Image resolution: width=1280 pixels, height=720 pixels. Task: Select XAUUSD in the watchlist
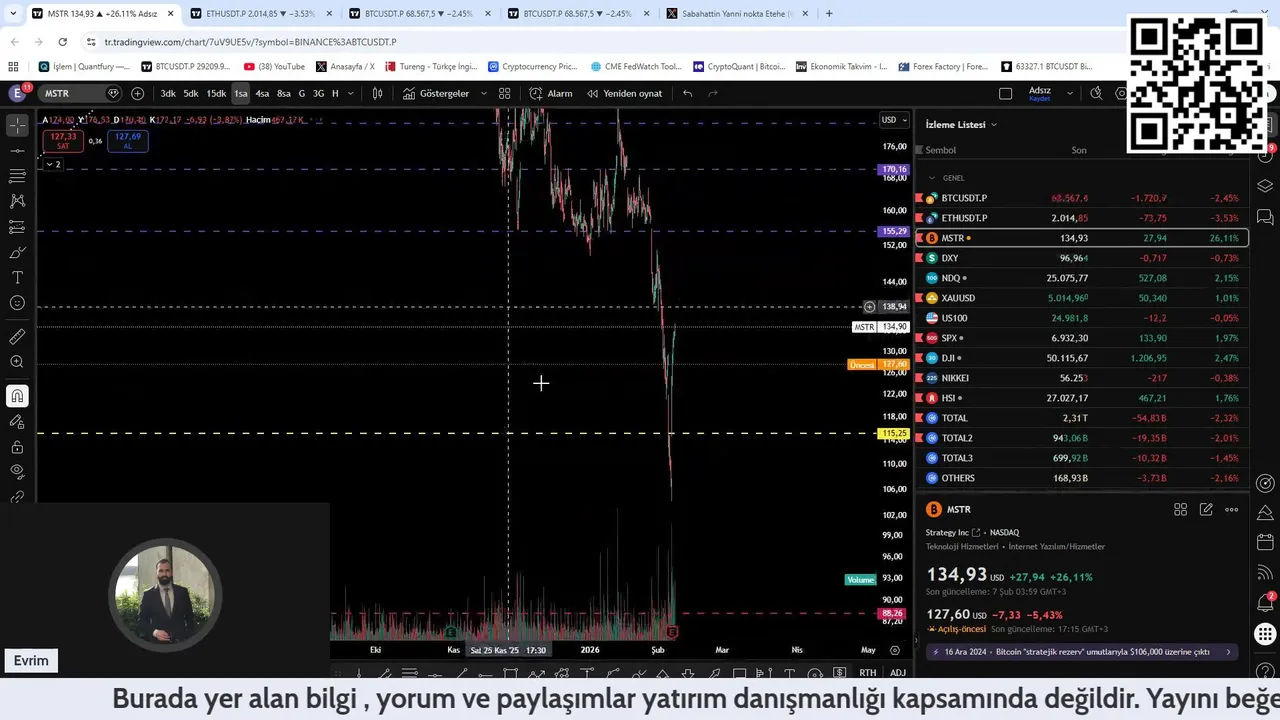pyautogui.click(x=1082, y=298)
